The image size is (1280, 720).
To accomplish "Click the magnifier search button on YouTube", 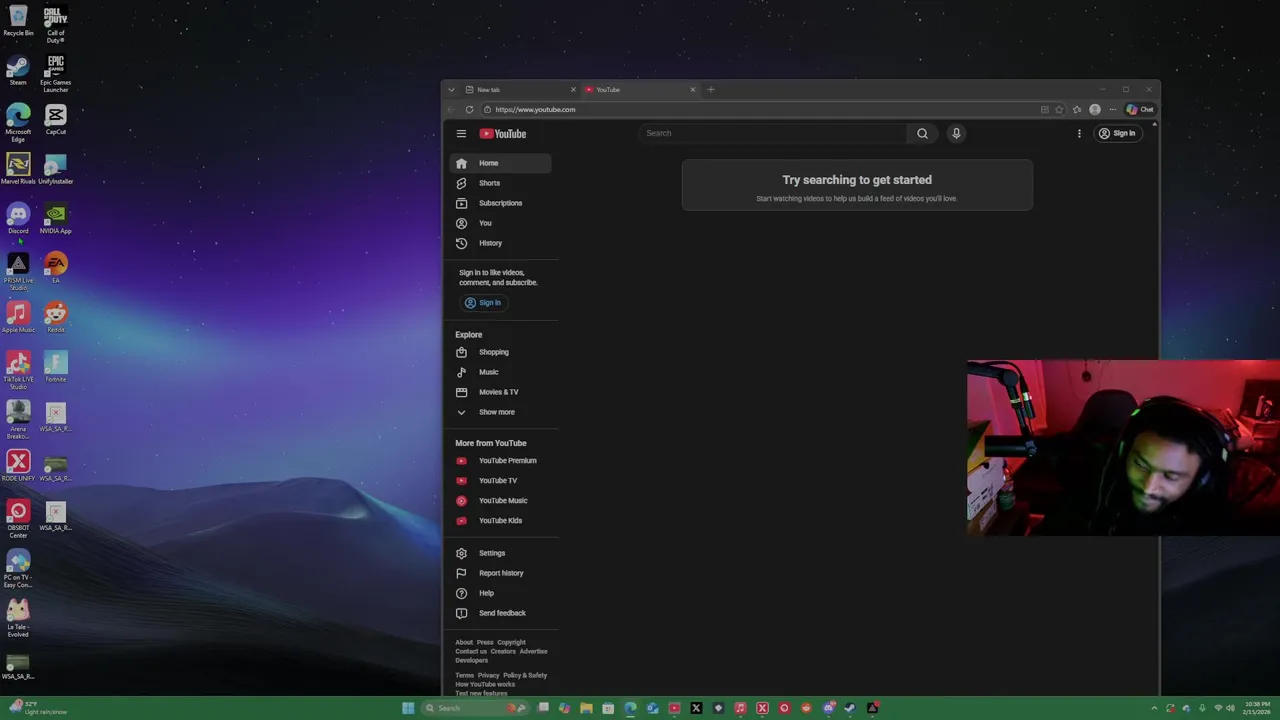I will click(922, 133).
